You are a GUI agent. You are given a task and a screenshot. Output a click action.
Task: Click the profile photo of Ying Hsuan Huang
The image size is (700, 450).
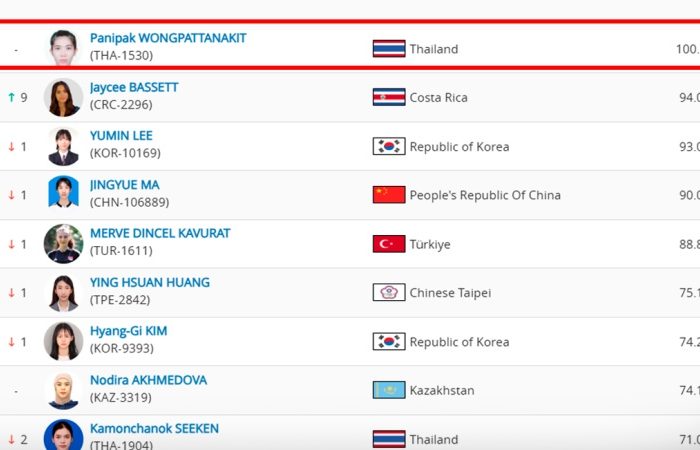point(63,293)
